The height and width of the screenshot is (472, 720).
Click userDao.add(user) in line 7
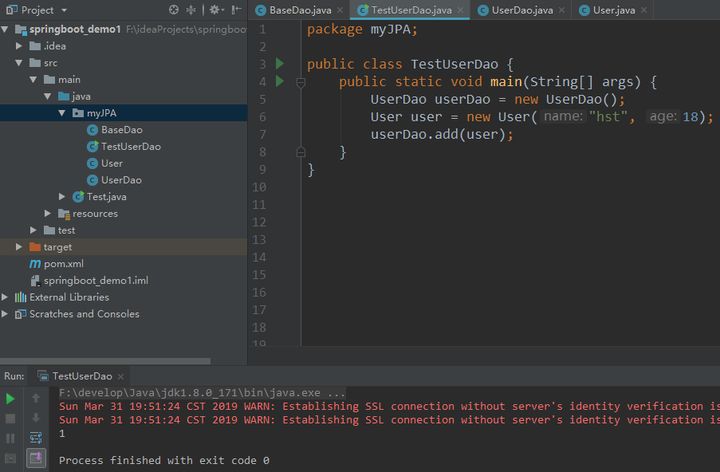pos(441,135)
